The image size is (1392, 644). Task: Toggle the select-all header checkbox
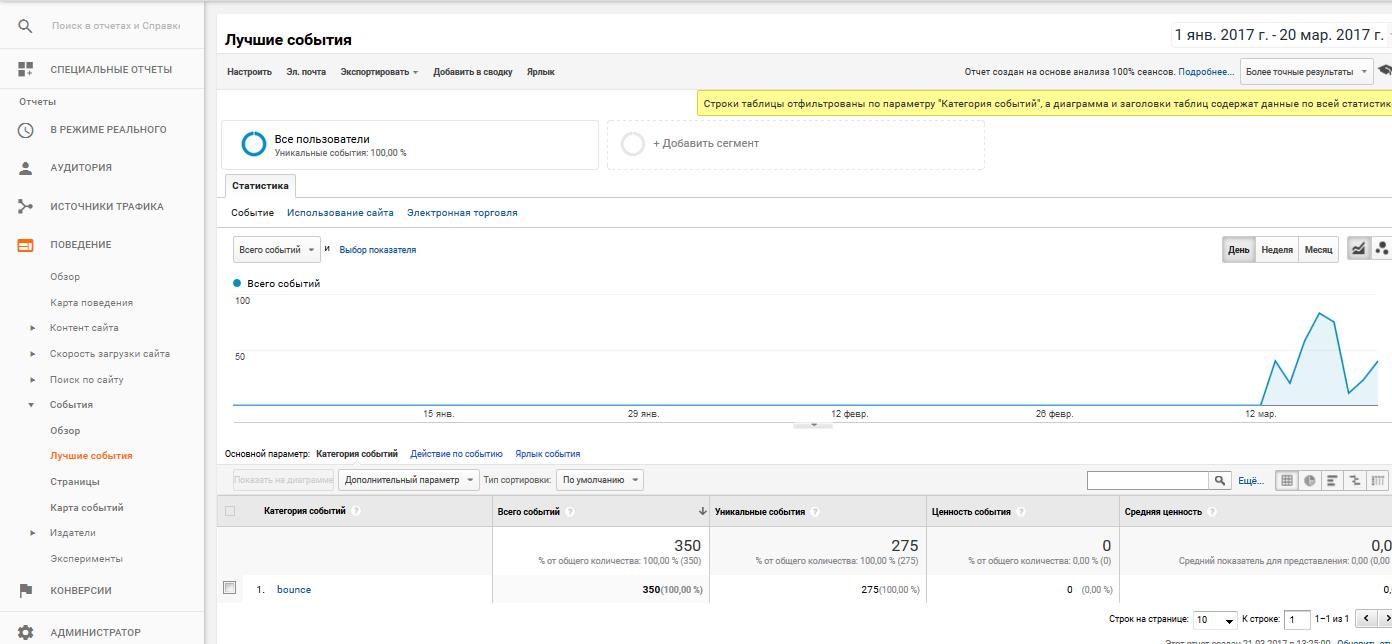click(230, 511)
